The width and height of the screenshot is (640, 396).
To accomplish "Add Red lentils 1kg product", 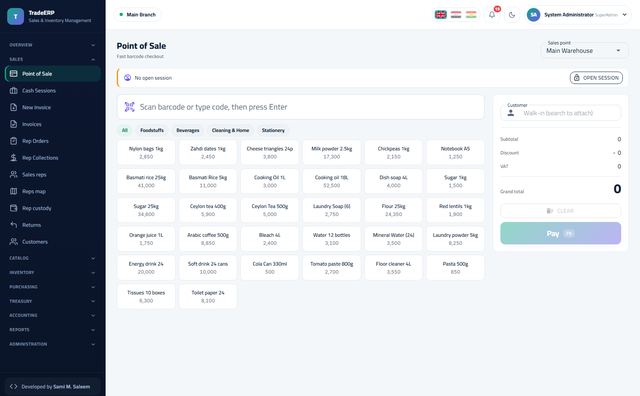I will pyautogui.click(x=455, y=210).
